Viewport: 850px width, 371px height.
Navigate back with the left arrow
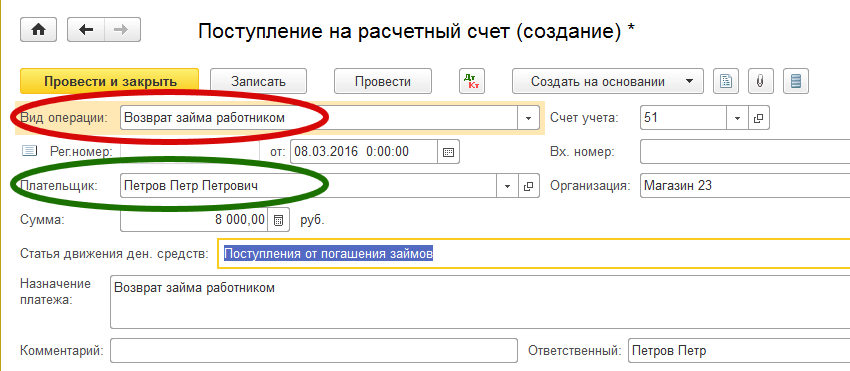pos(86,30)
